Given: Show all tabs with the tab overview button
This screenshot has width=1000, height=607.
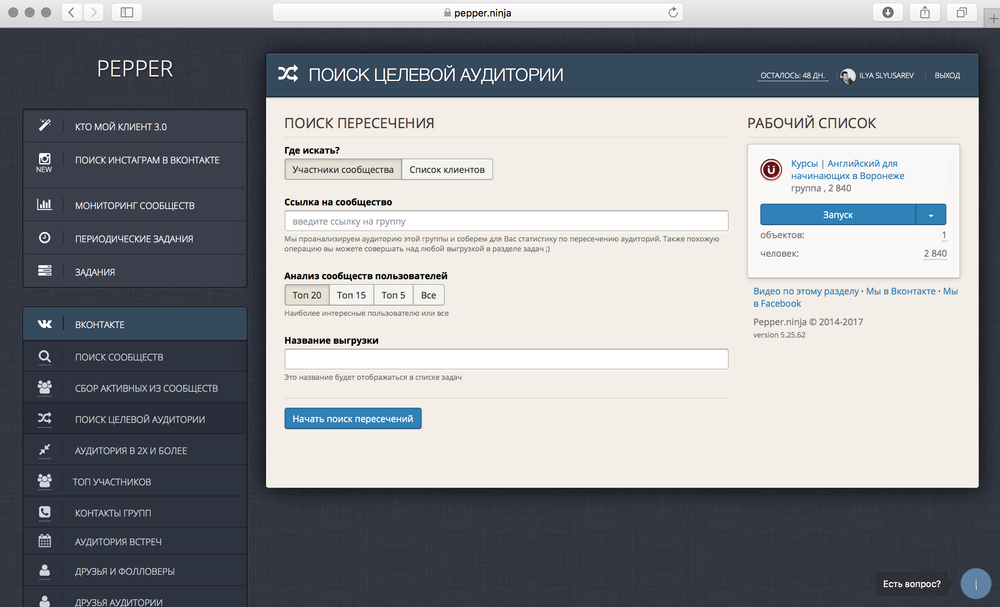Looking at the screenshot, I should pyautogui.click(x=962, y=12).
